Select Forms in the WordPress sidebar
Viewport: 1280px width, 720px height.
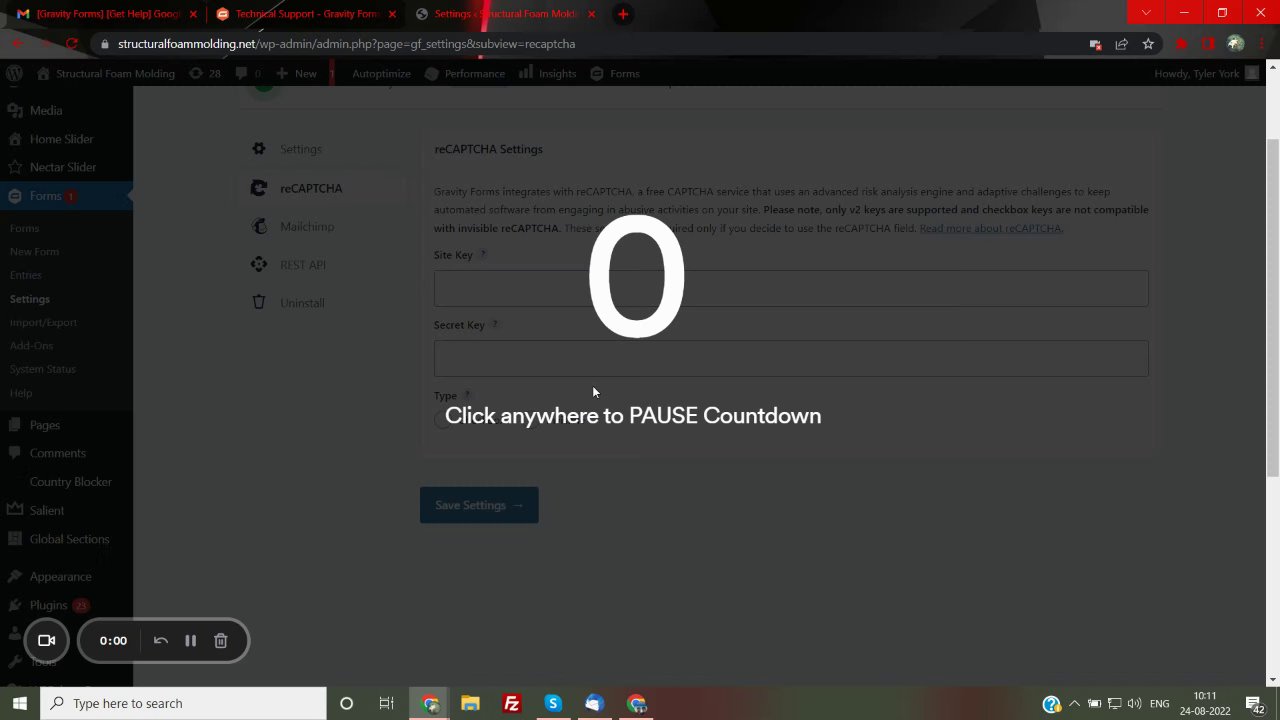click(66, 196)
